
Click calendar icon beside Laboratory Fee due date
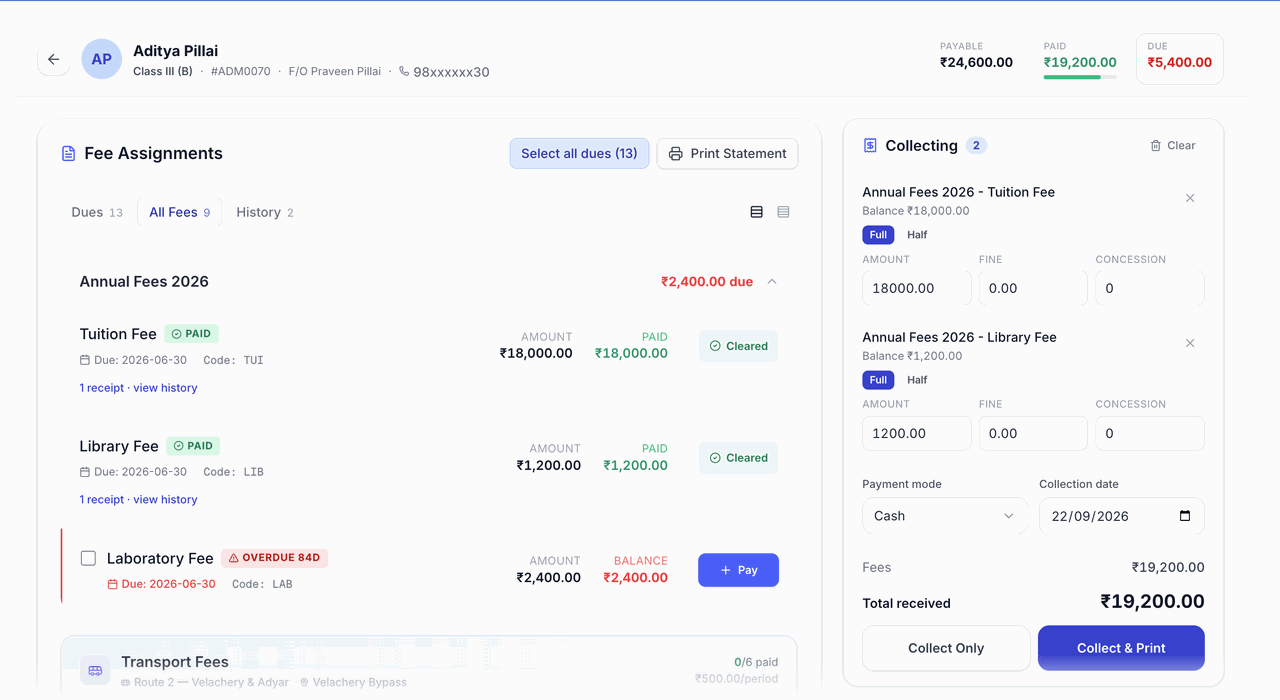tap(113, 584)
